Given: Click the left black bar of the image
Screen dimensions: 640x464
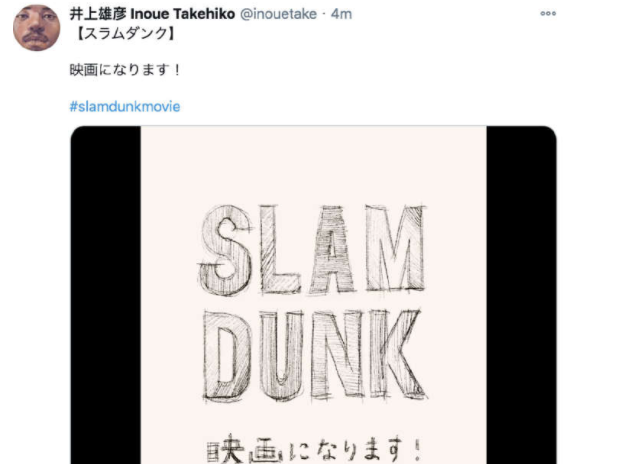Looking at the screenshot, I should pos(105,300).
